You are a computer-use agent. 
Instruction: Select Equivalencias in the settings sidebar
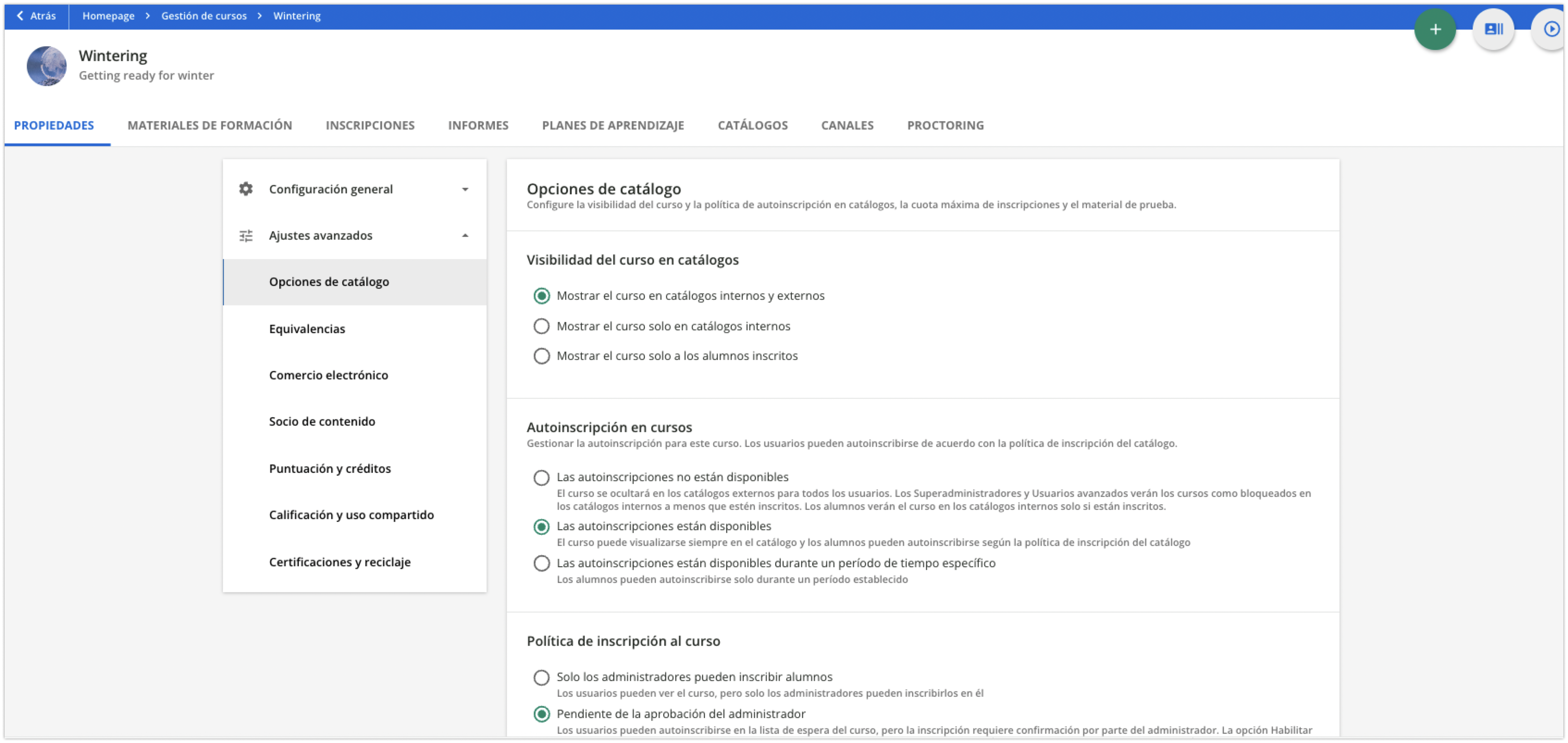point(307,328)
